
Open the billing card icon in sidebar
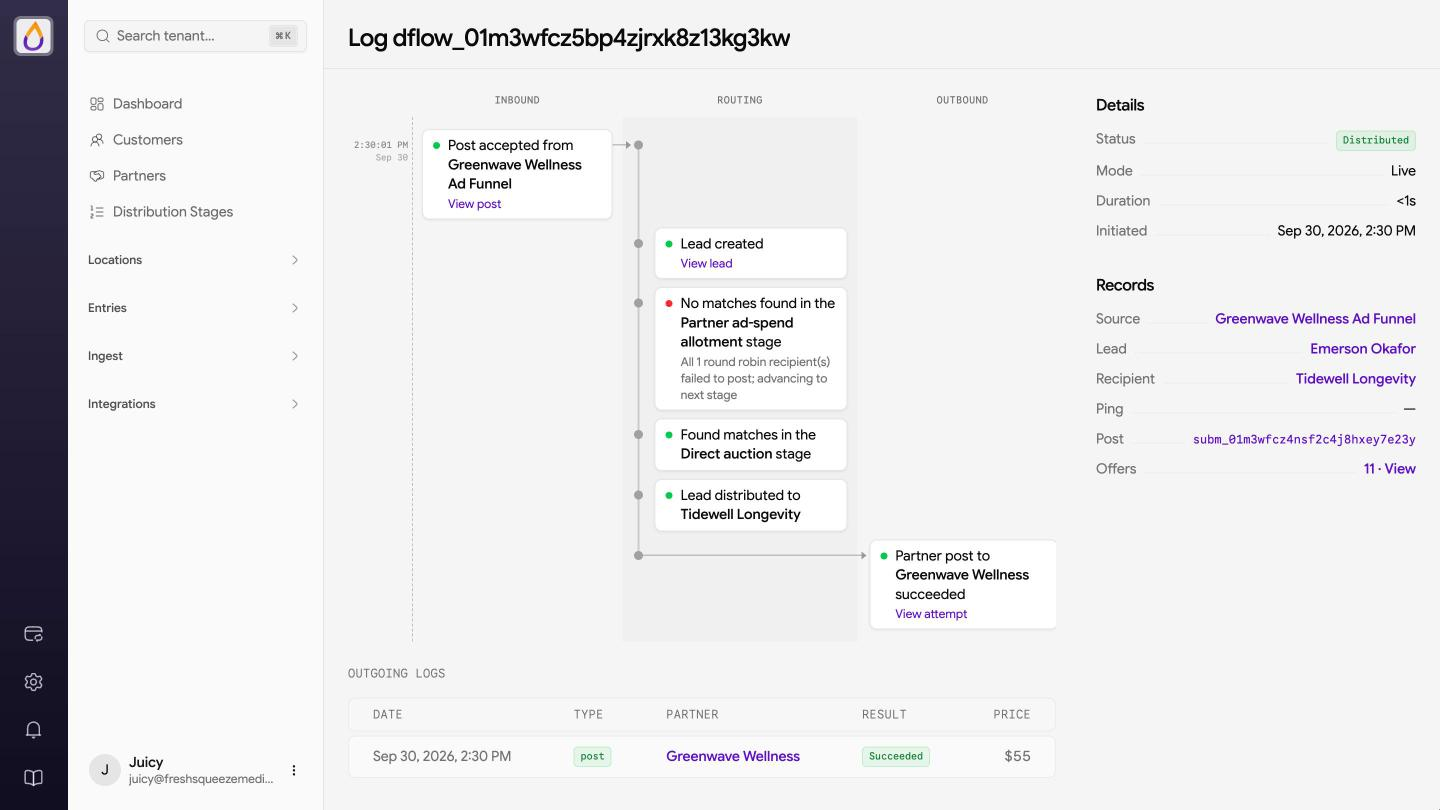[33, 634]
